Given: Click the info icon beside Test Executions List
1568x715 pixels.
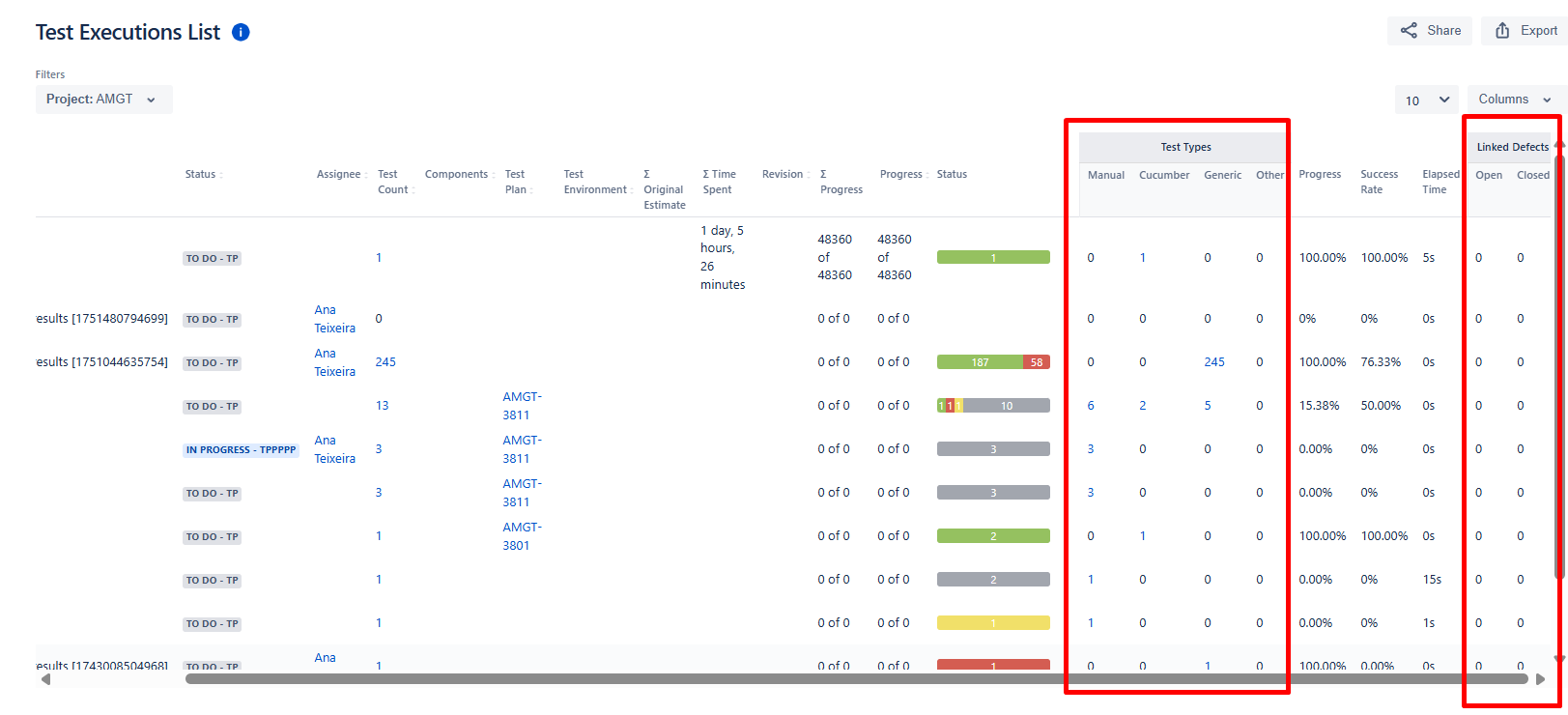Looking at the screenshot, I should [242, 32].
